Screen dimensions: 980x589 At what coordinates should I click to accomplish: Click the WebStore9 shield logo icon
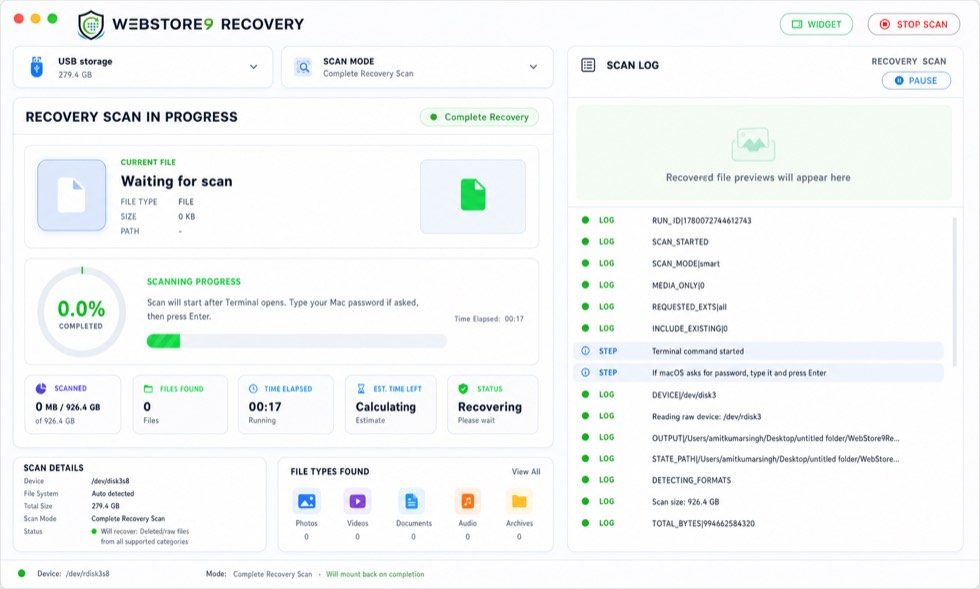tap(91, 25)
